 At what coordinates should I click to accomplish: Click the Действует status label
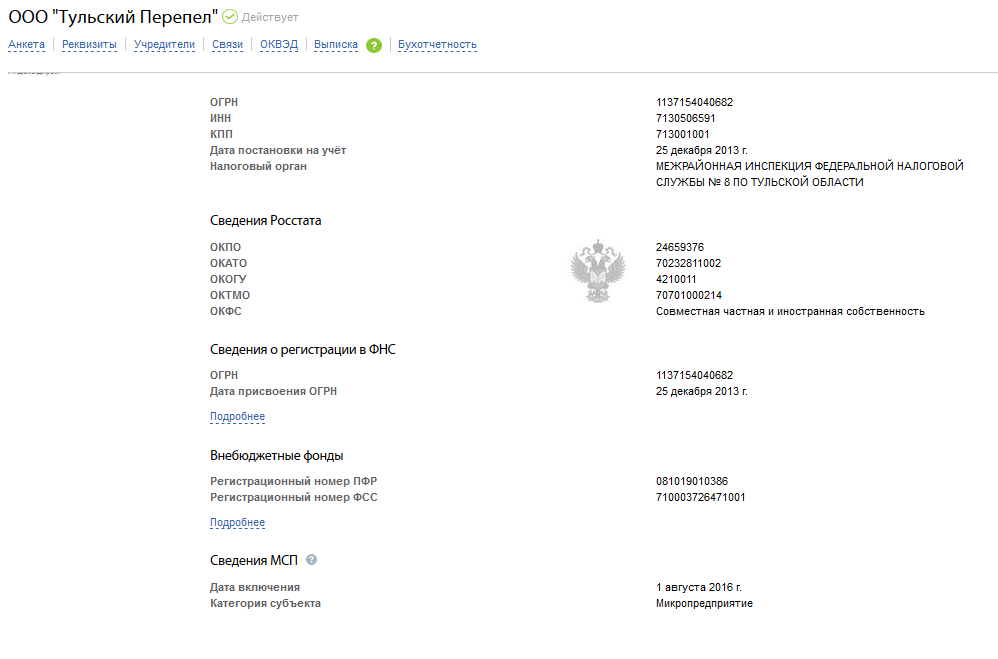[270, 18]
